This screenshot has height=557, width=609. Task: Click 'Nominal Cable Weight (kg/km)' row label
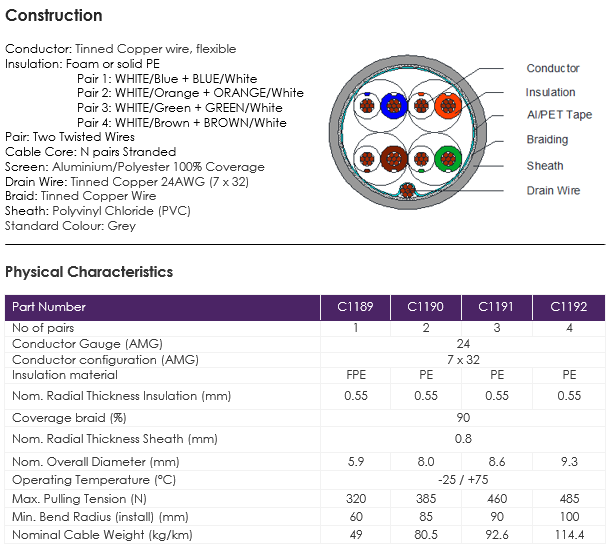click(102, 535)
